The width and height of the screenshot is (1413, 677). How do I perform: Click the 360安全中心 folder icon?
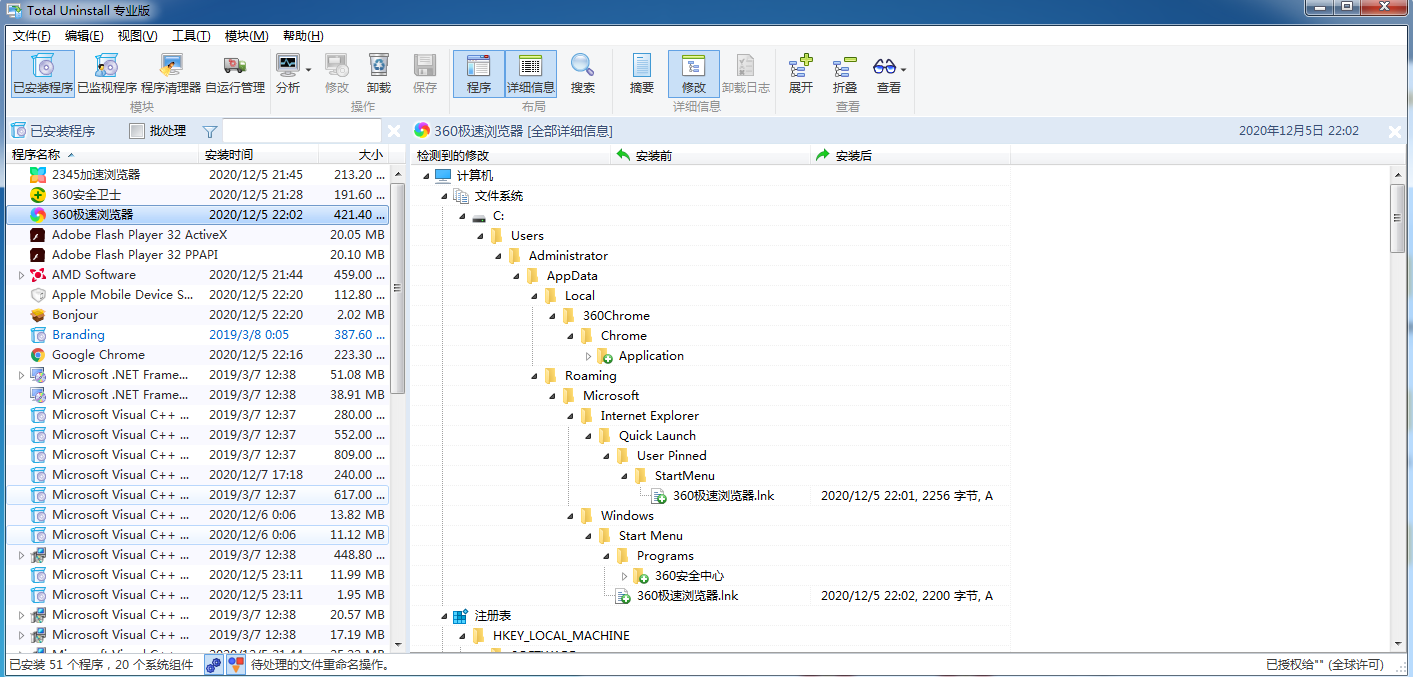[x=642, y=576]
